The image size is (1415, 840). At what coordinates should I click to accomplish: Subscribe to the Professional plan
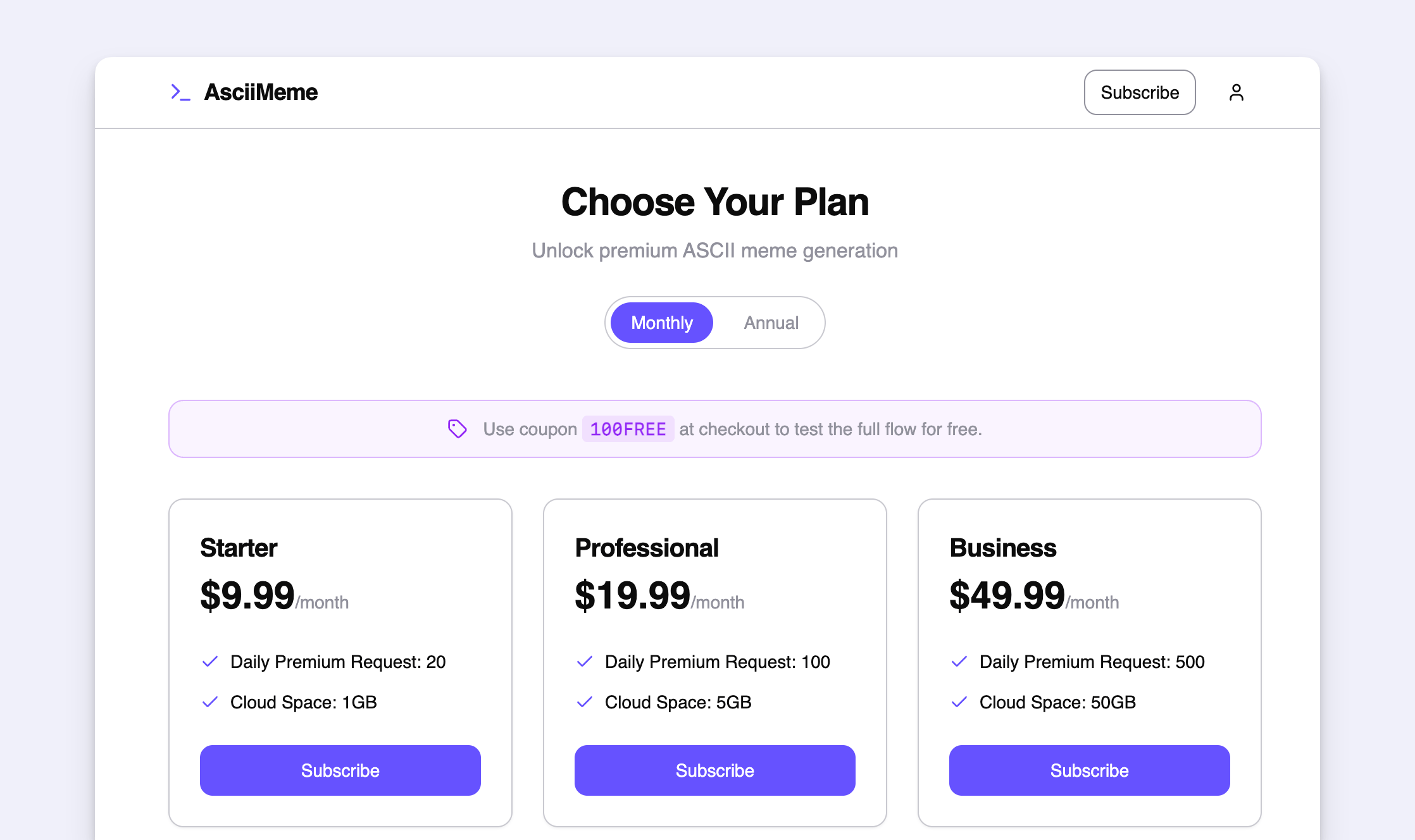click(714, 770)
